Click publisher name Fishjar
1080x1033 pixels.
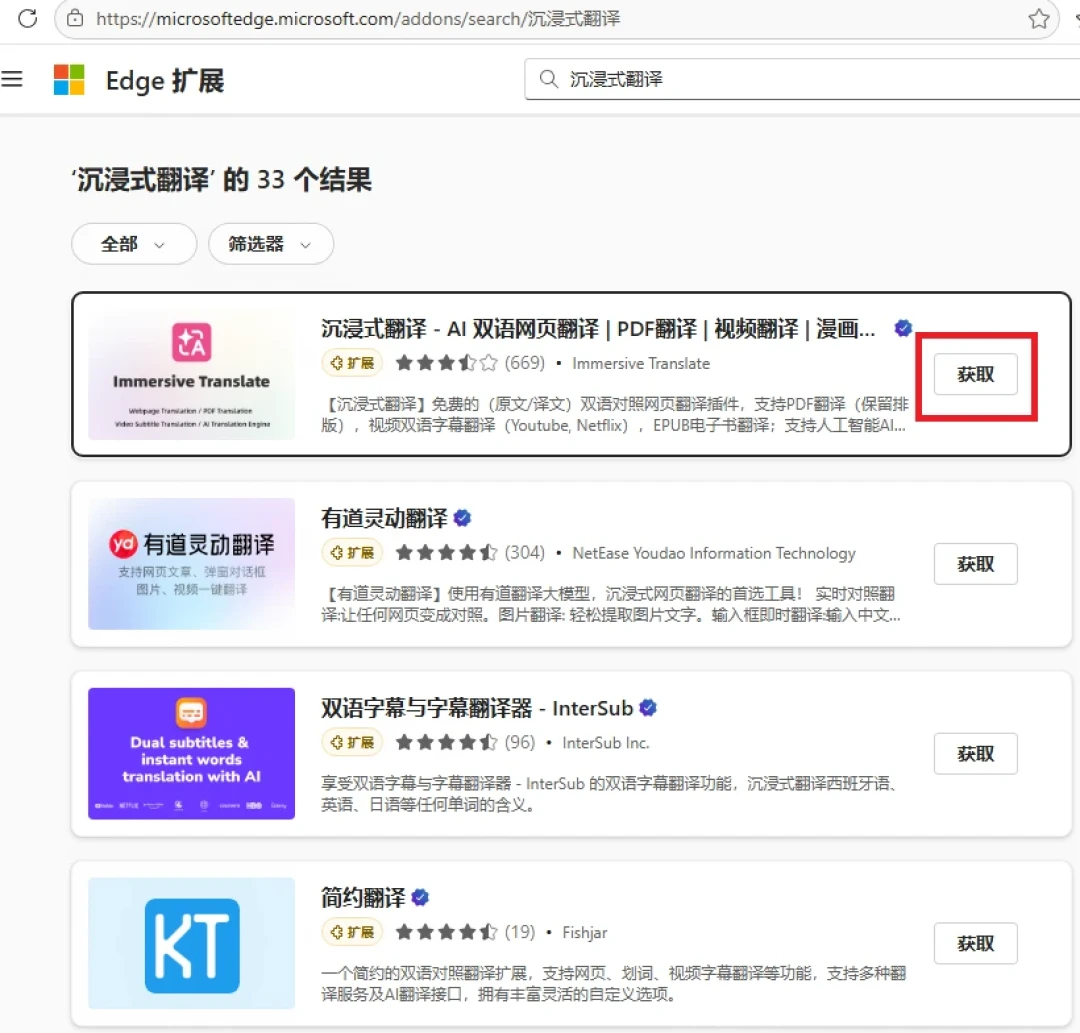point(585,932)
